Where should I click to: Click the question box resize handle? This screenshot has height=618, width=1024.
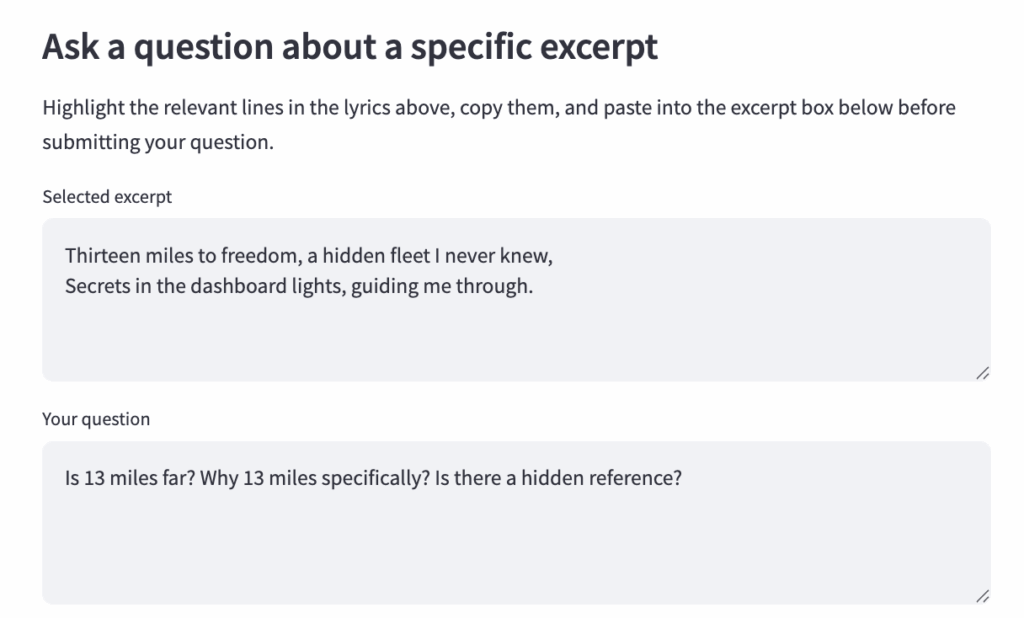pos(982,596)
